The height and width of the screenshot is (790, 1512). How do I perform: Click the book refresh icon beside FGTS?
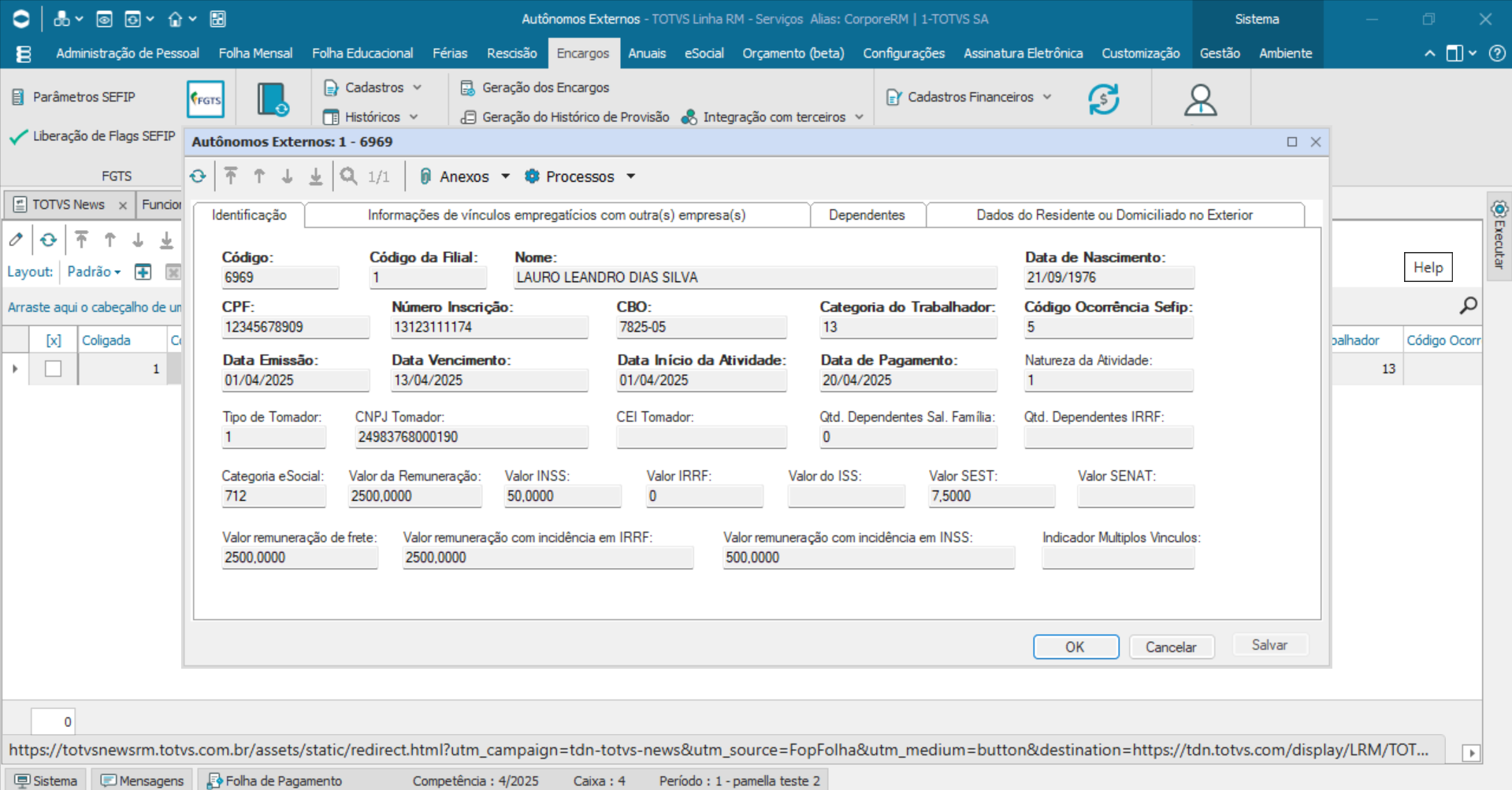[x=273, y=99]
